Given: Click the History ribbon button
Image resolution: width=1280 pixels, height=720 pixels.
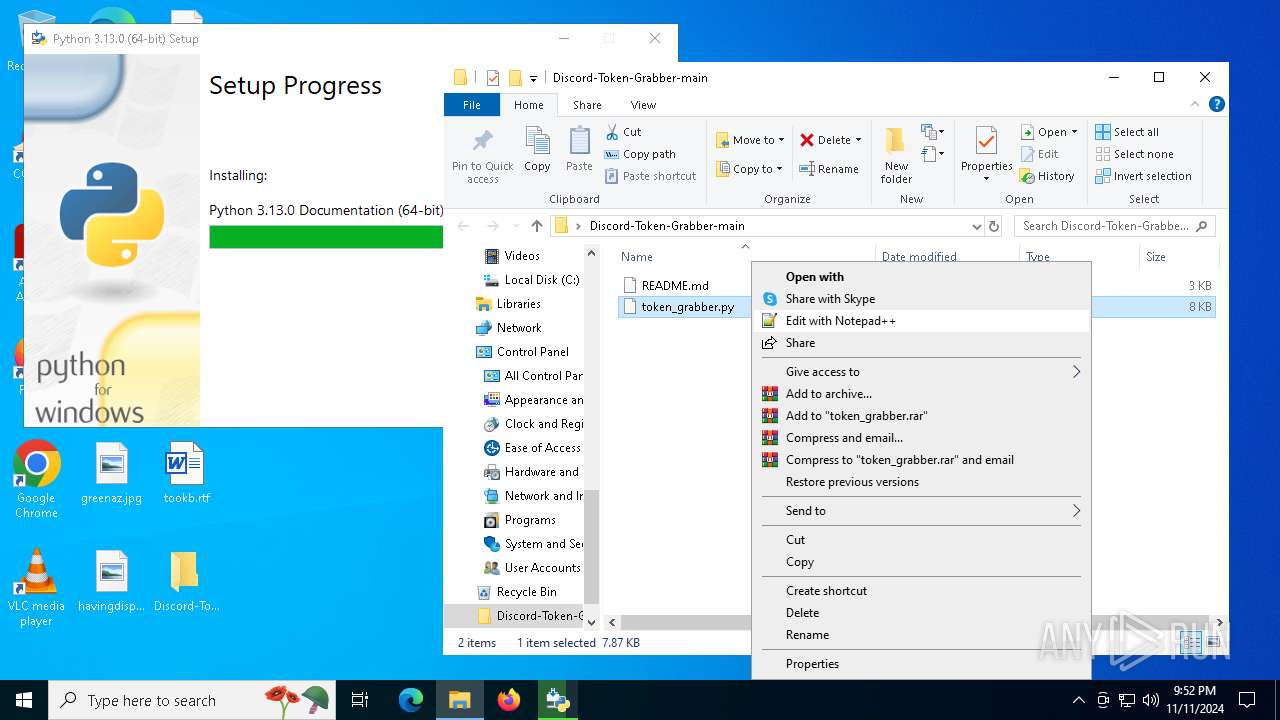Looking at the screenshot, I should coord(1047,176).
